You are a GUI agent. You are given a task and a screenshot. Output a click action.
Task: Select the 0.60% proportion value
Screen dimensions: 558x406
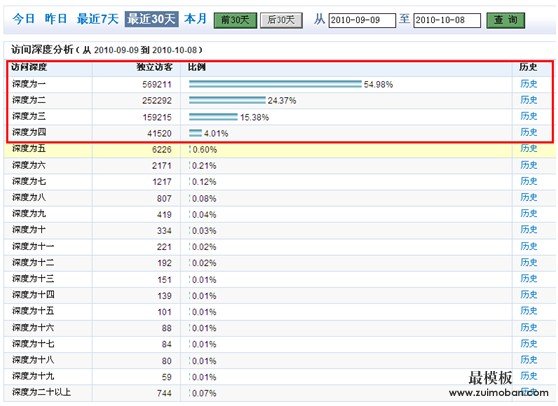(204, 149)
